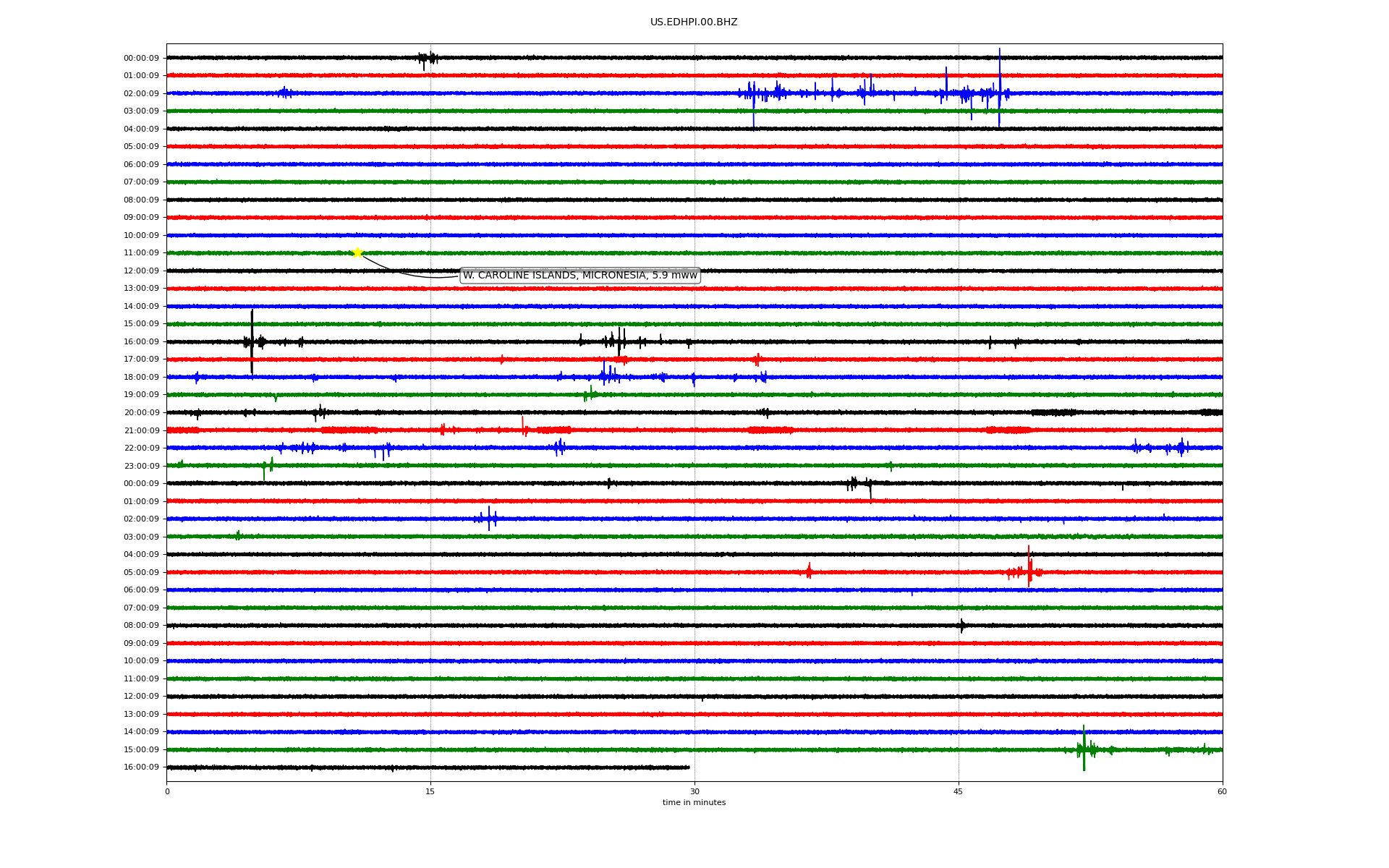Click the end of the partial final black trace
Screen dimensions: 1389x868
pyautogui.click(x=688, y=767)
